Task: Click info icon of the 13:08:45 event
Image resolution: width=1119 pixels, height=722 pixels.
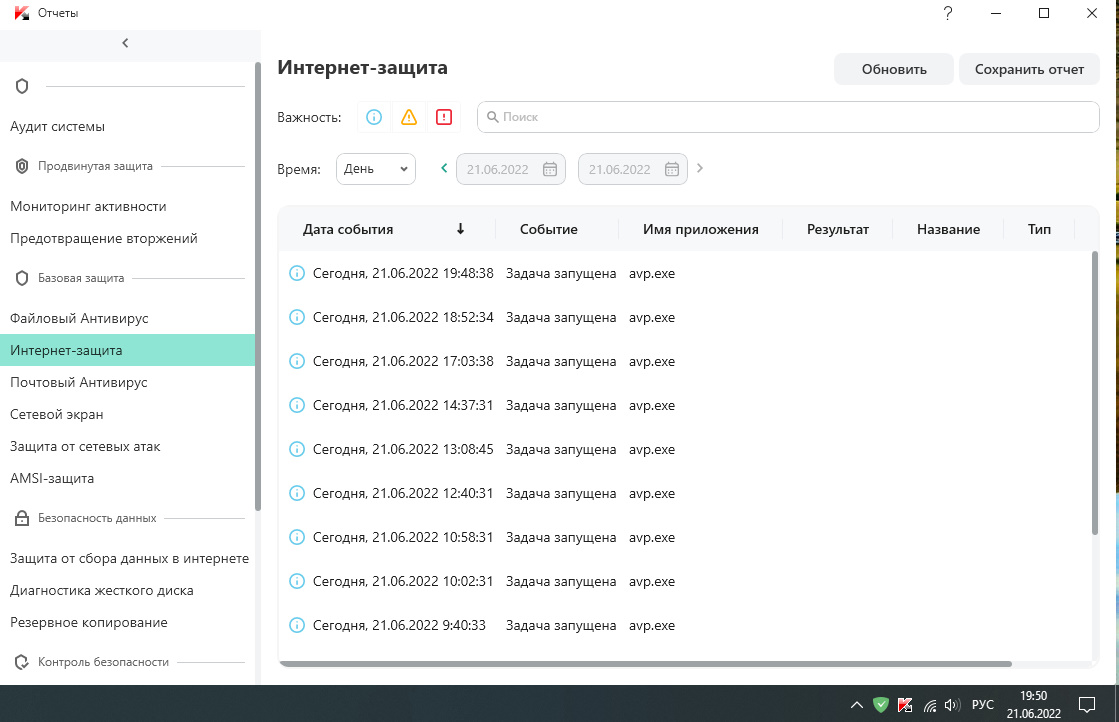Action: 297,449
